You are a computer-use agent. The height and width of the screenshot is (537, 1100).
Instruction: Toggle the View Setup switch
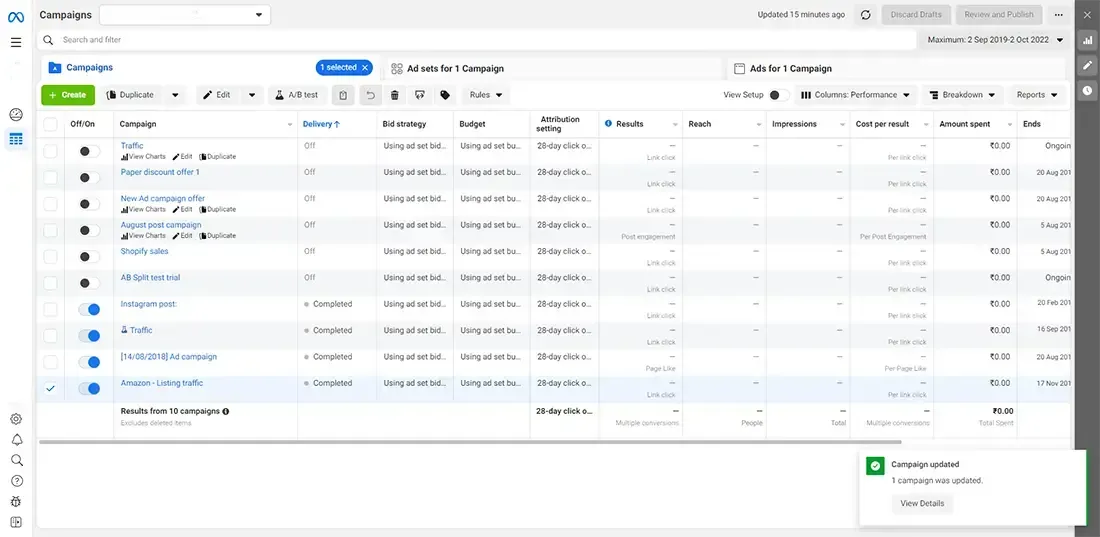(778, 95)
